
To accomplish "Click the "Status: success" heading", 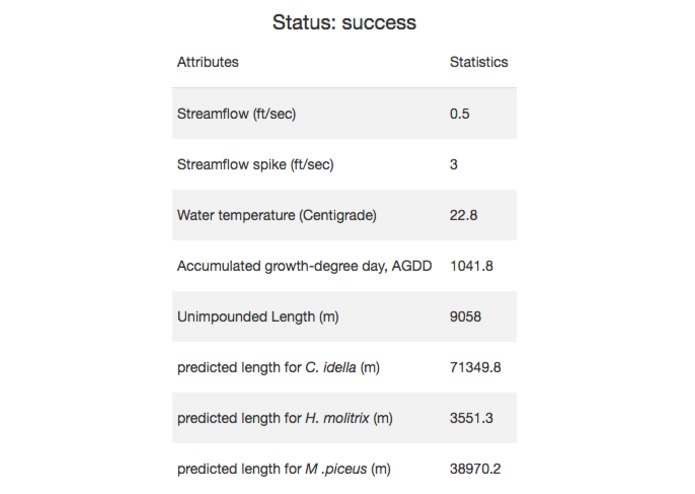I will tap(344, 22).
